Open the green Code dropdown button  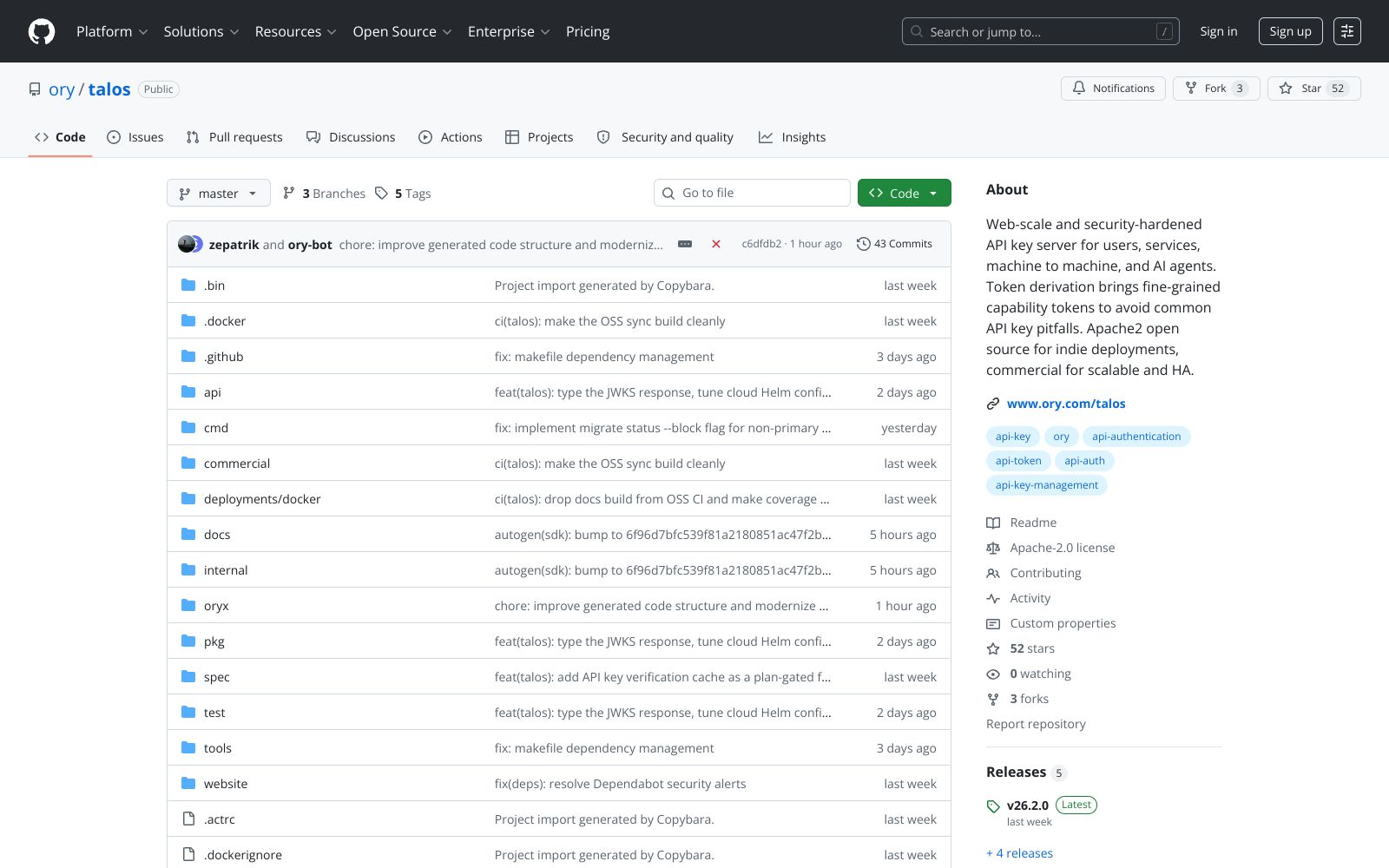[904, 193]
